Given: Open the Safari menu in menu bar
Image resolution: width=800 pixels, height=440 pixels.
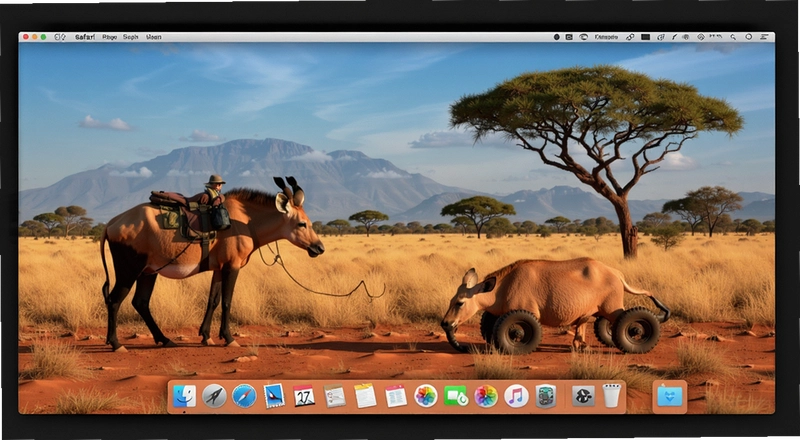Looking at the screenshot, I should [x=85, y=37].
